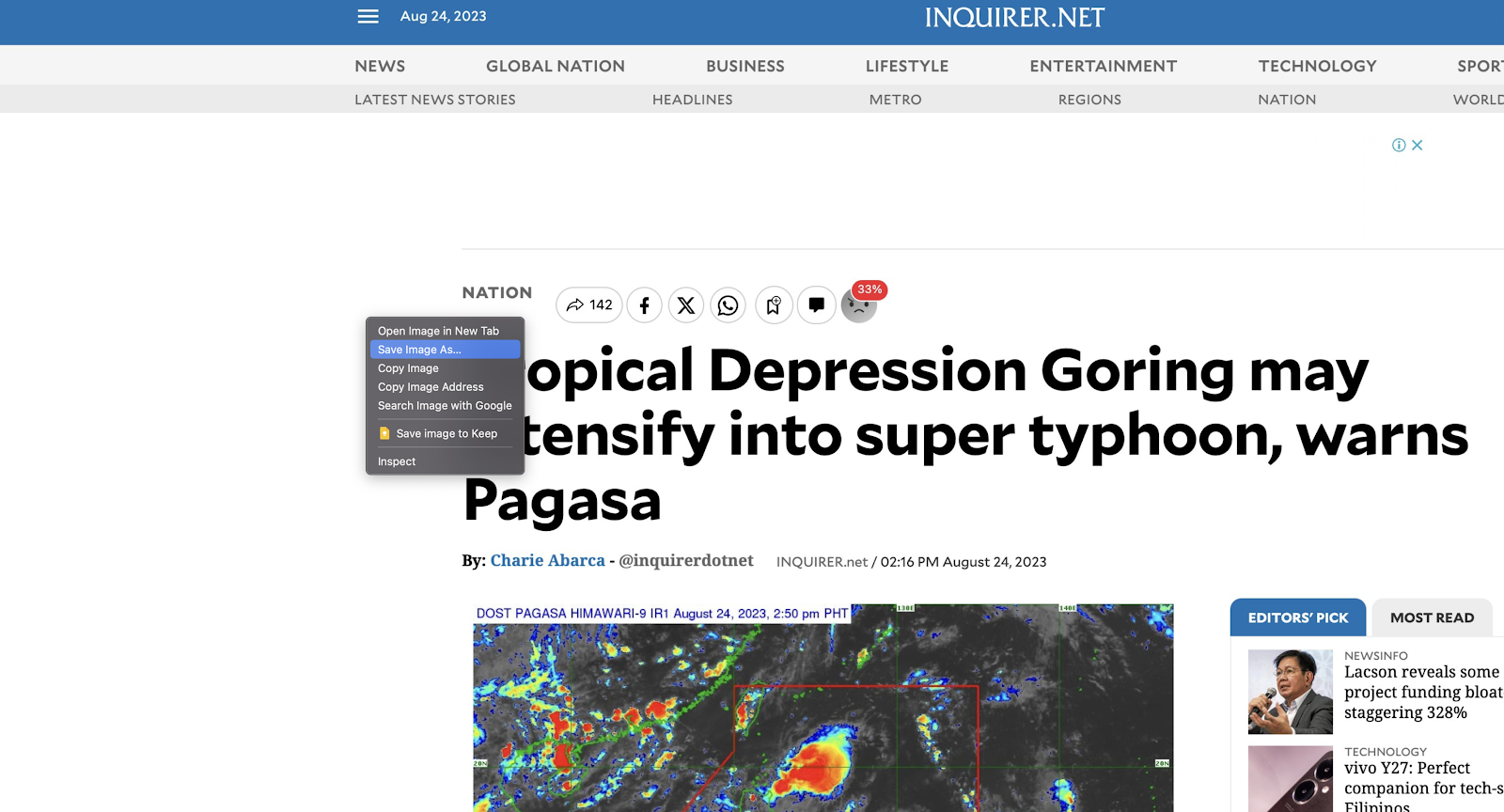Share article on Facebook icon
Viewport: 1504px width, 812px height.
(x=644, y=304)
